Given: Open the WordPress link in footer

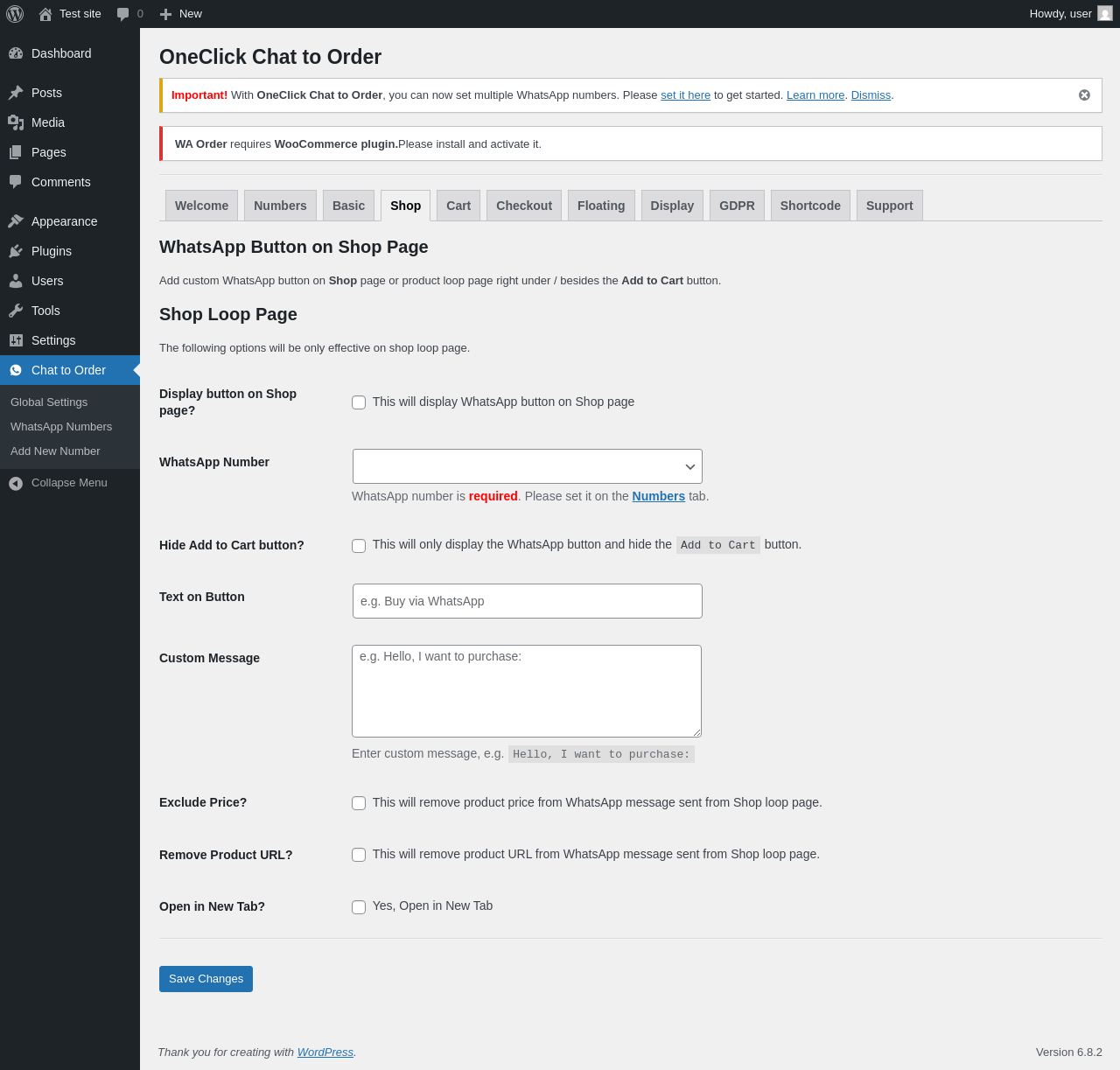Looking at the screenshot, I should click(x=325, y=1053).
